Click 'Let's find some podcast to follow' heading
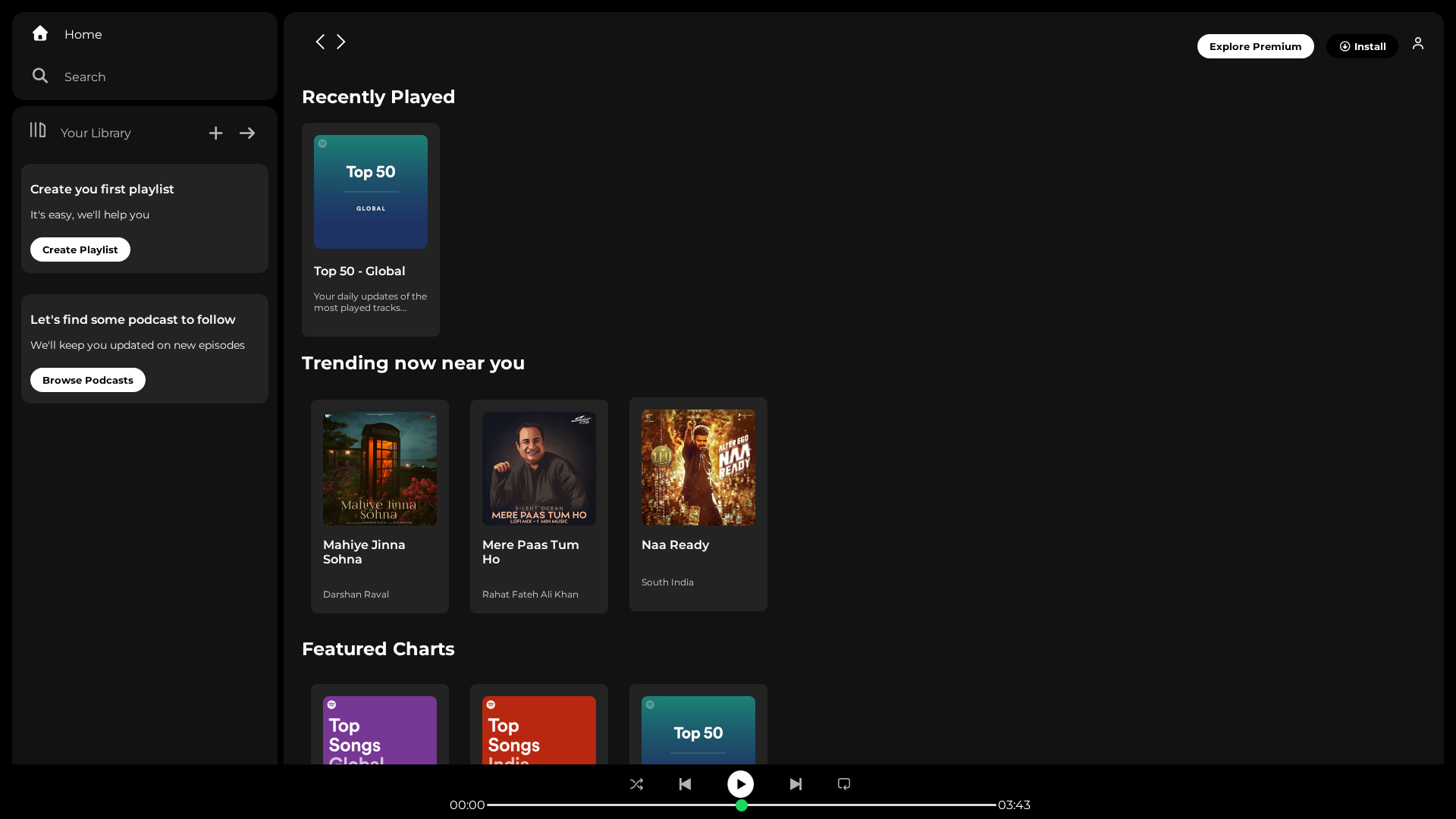 133,320
